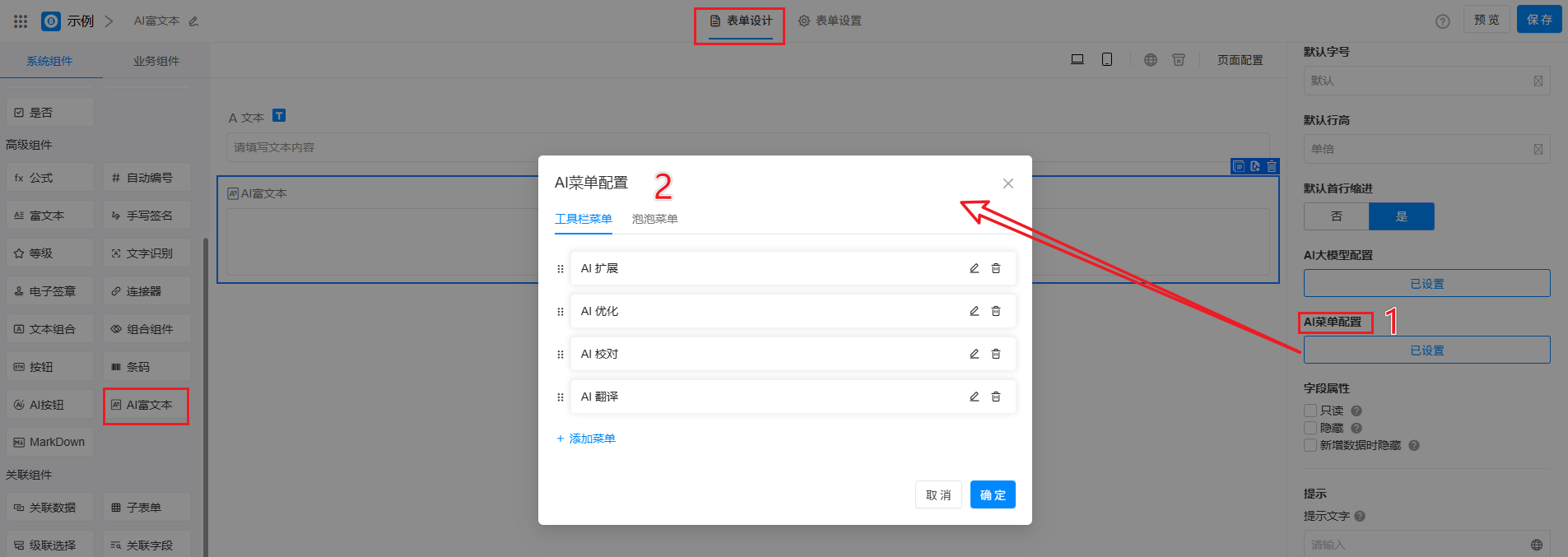
Task: Set 默认首行缩进 to 否
Action: (1336, 216)
